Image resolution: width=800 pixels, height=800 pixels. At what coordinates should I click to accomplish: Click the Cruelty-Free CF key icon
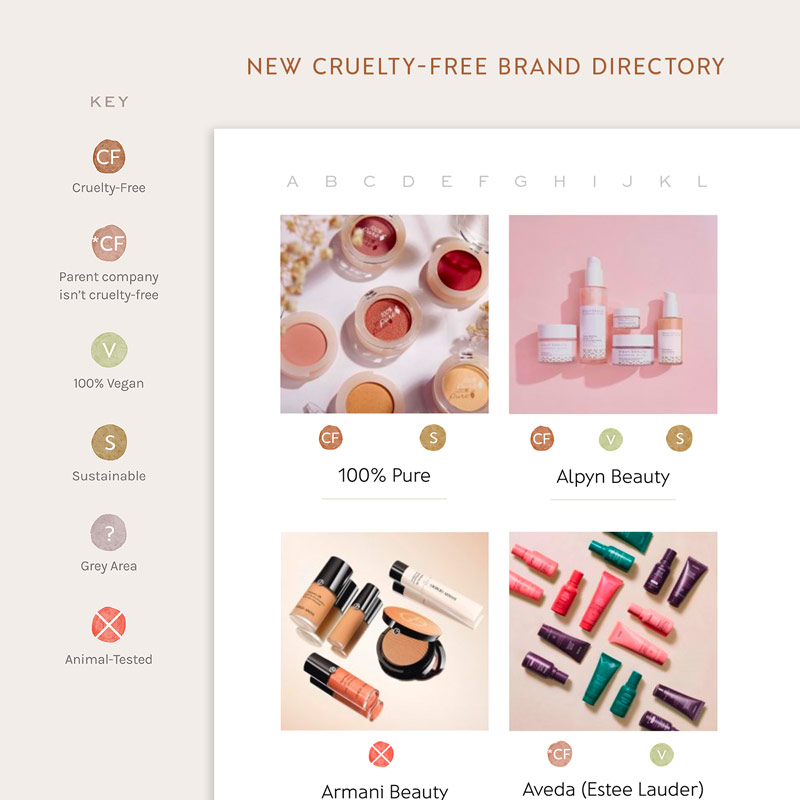point(109,156)
